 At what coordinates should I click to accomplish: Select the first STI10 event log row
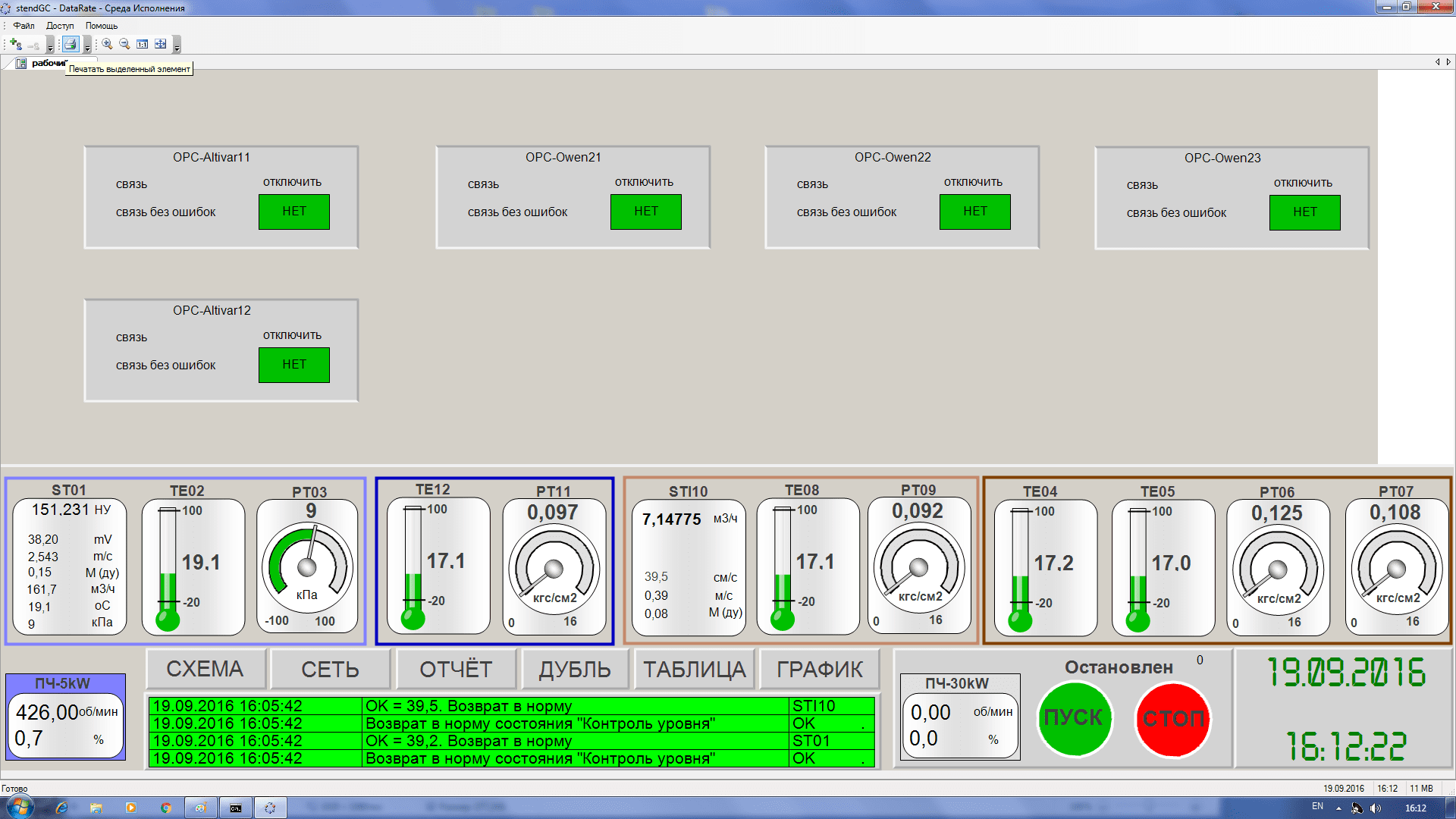[510, 706]
